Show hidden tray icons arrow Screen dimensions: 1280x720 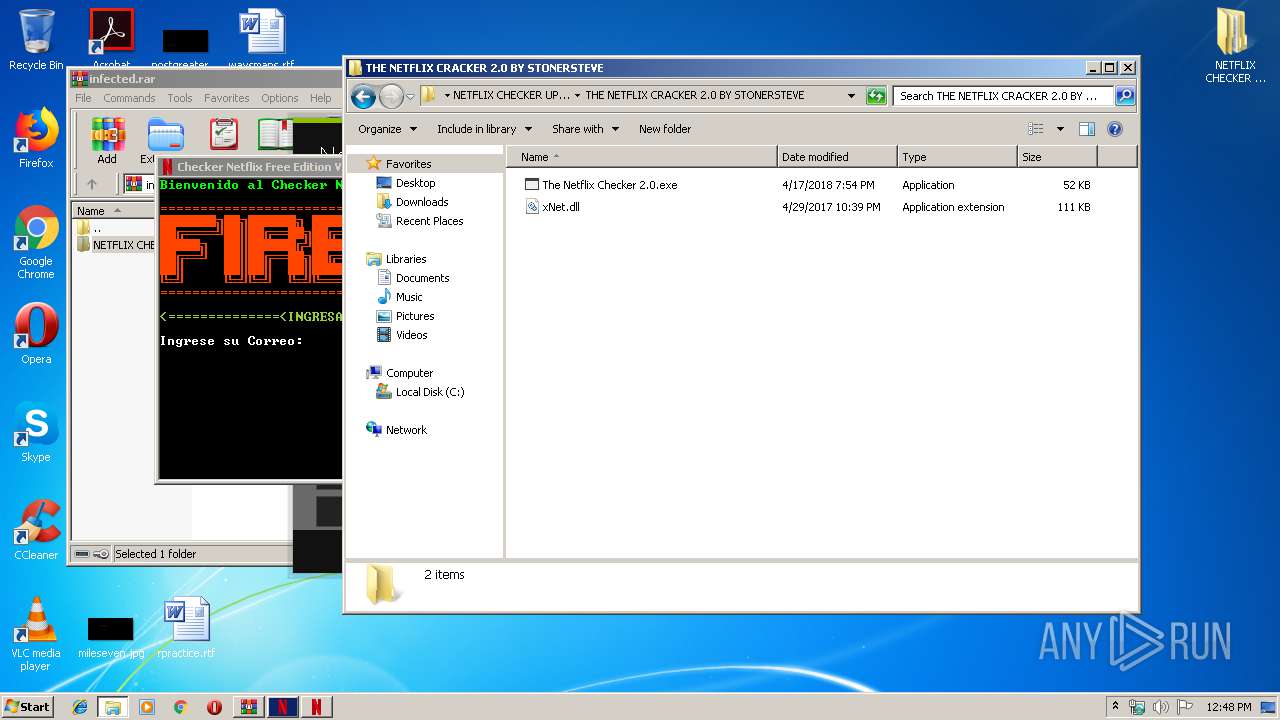click(1115, 707)
